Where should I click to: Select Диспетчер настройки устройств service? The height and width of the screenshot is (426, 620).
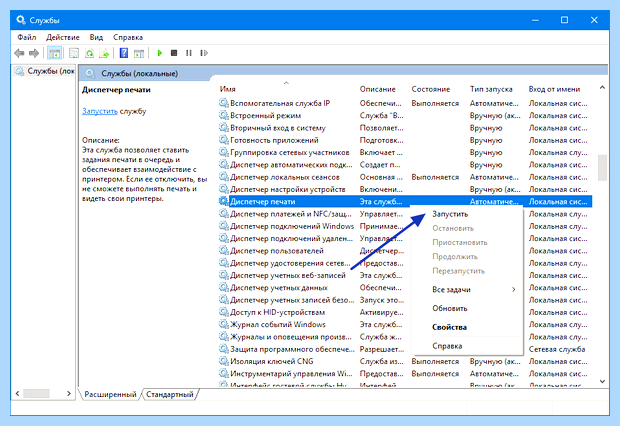(x=287, y=189)
